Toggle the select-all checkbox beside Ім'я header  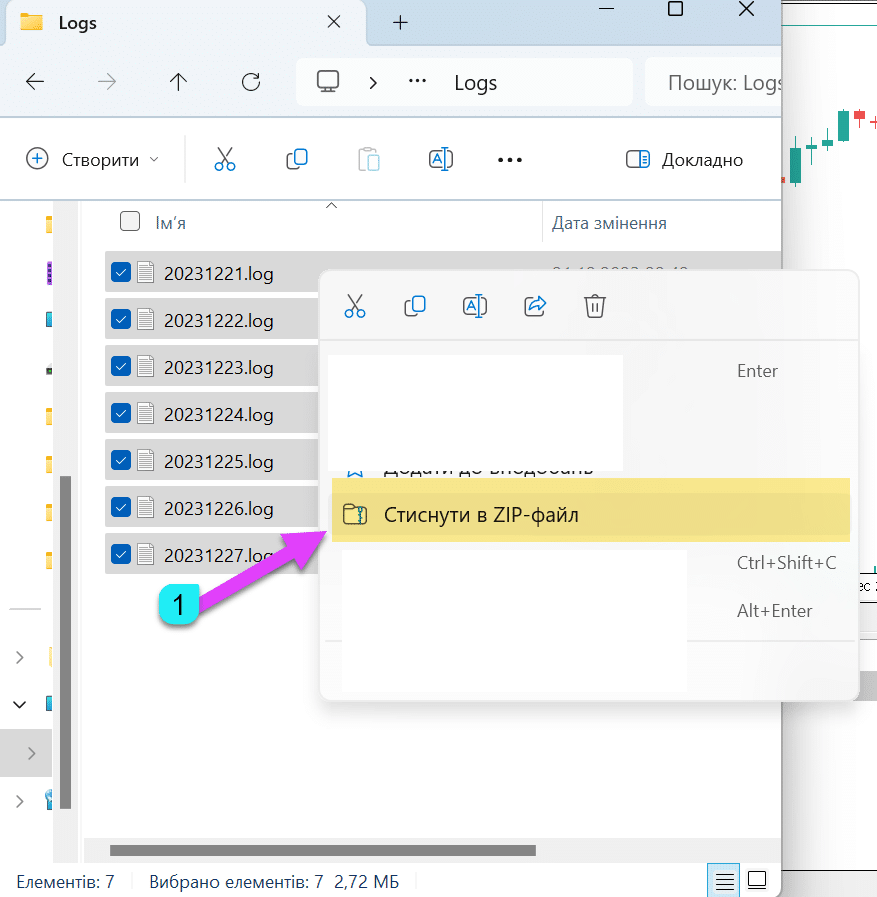click(x=130, y=221)
